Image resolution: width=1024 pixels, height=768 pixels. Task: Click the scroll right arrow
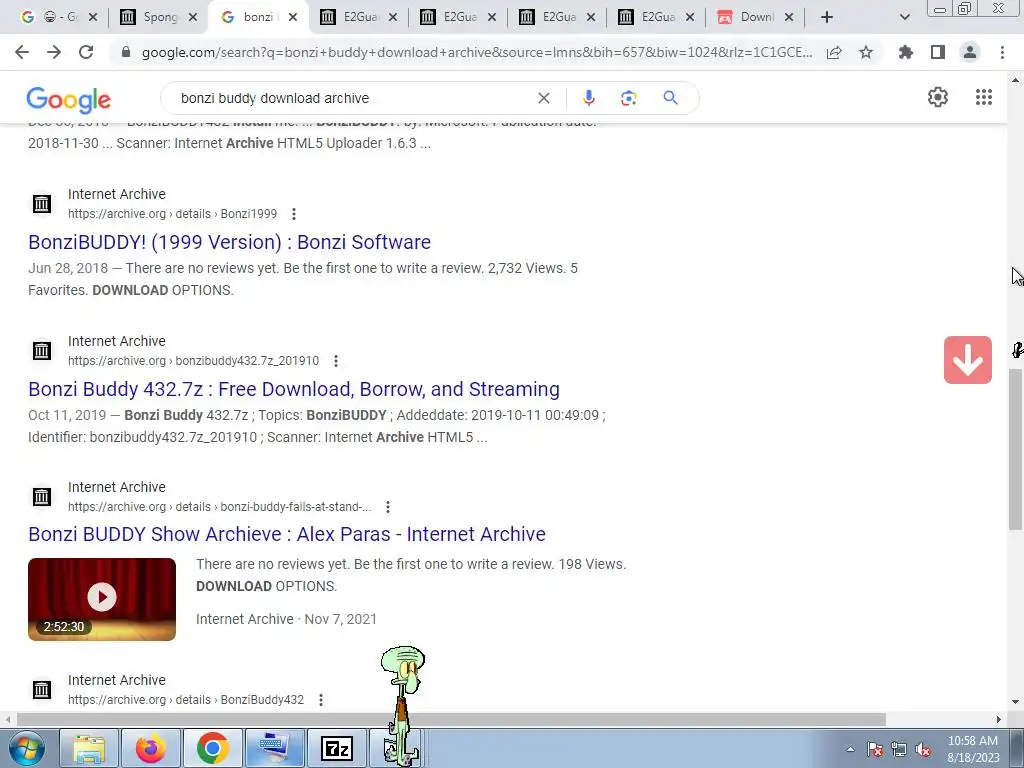pyautogui.click(x=999, y=719)
